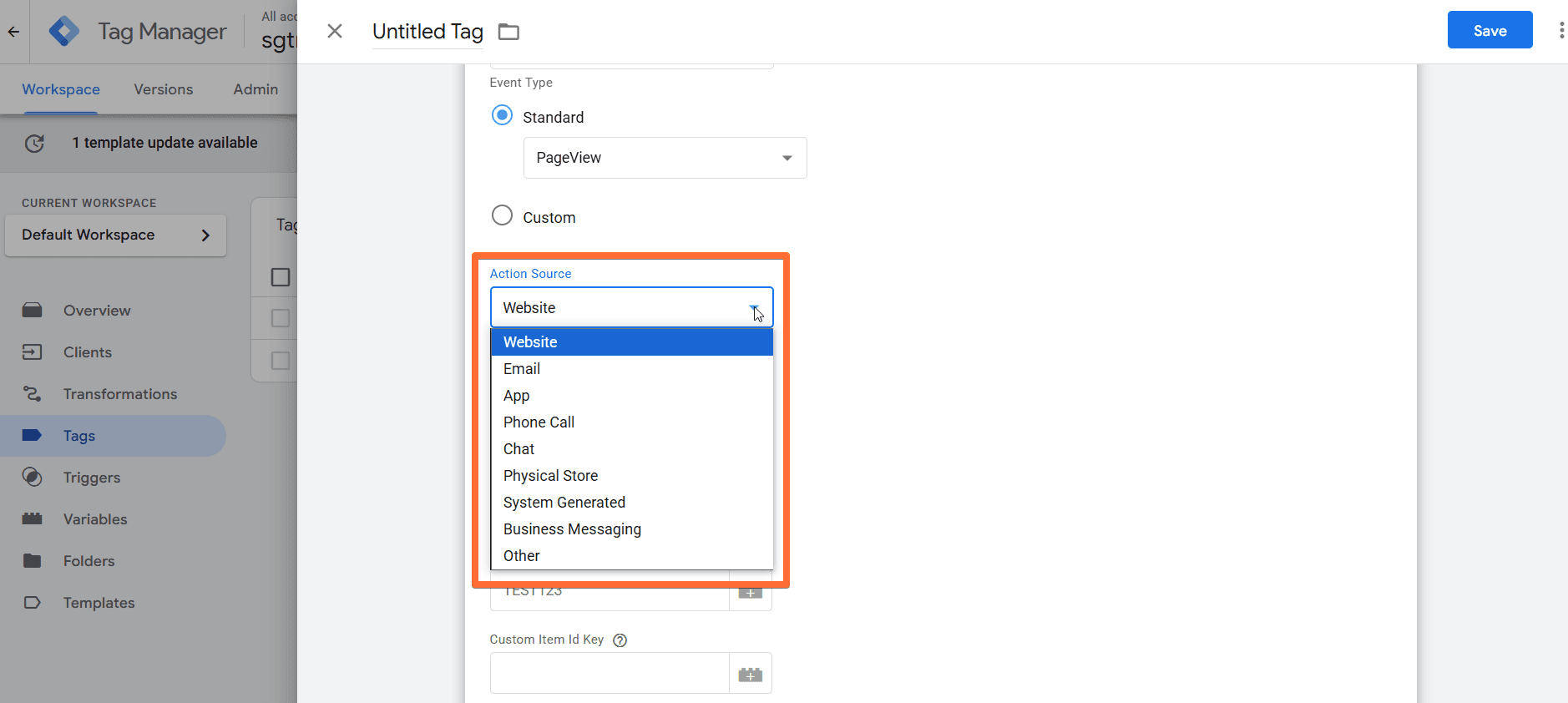This screenshot has height=703, width=1568.
Task: Switch to the Versions tab
Action: pyautogui.click(x=164, y=89)
